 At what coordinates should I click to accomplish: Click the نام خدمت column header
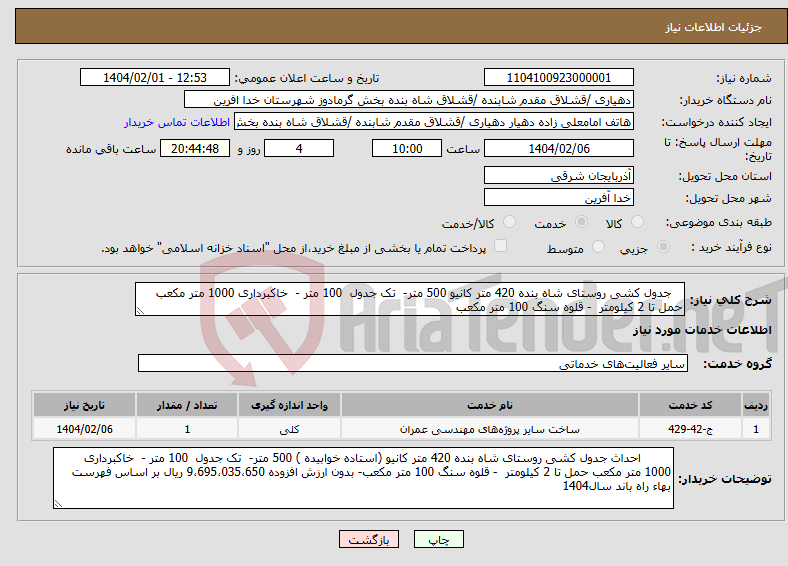(489, 405)
